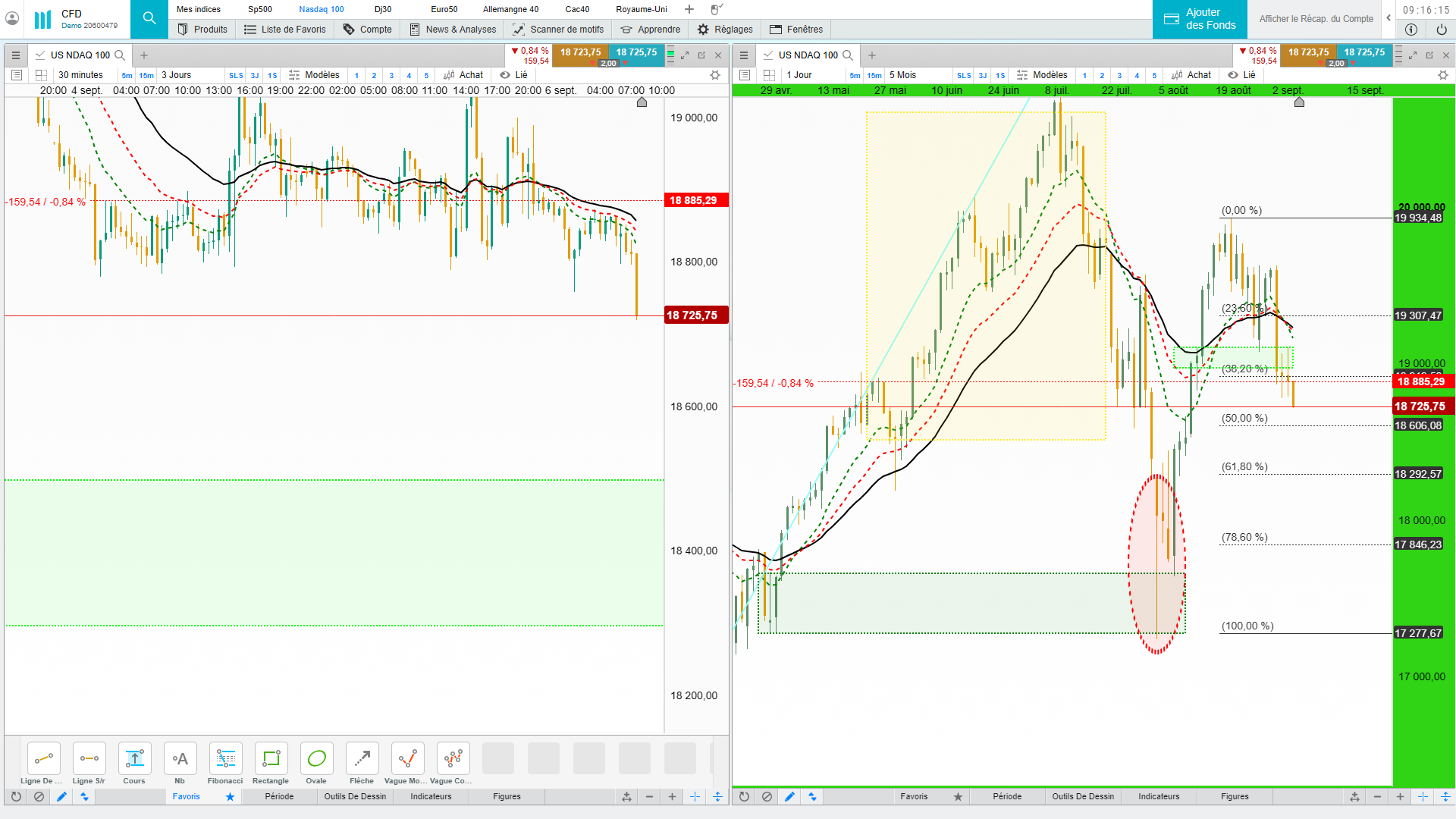Click Ajouter des Fonds button
The height and width of the screenshot is (819, 1456).
pos(1200,19)
